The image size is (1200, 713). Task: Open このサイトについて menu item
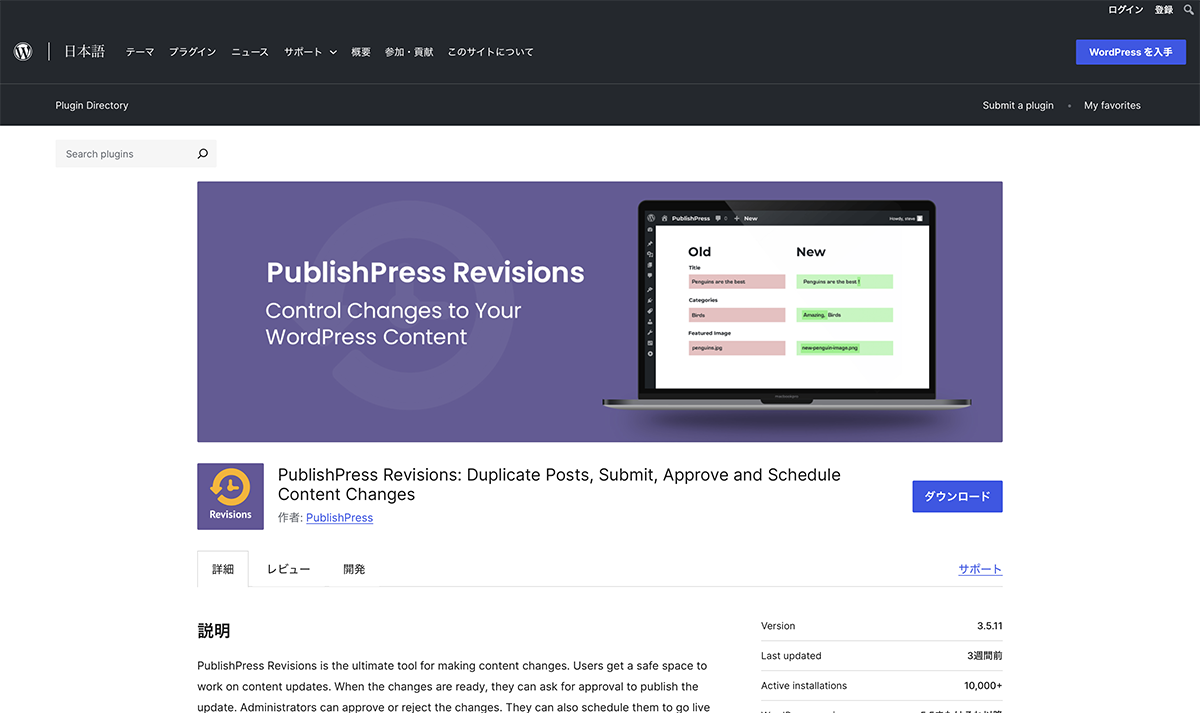point(490,52)
